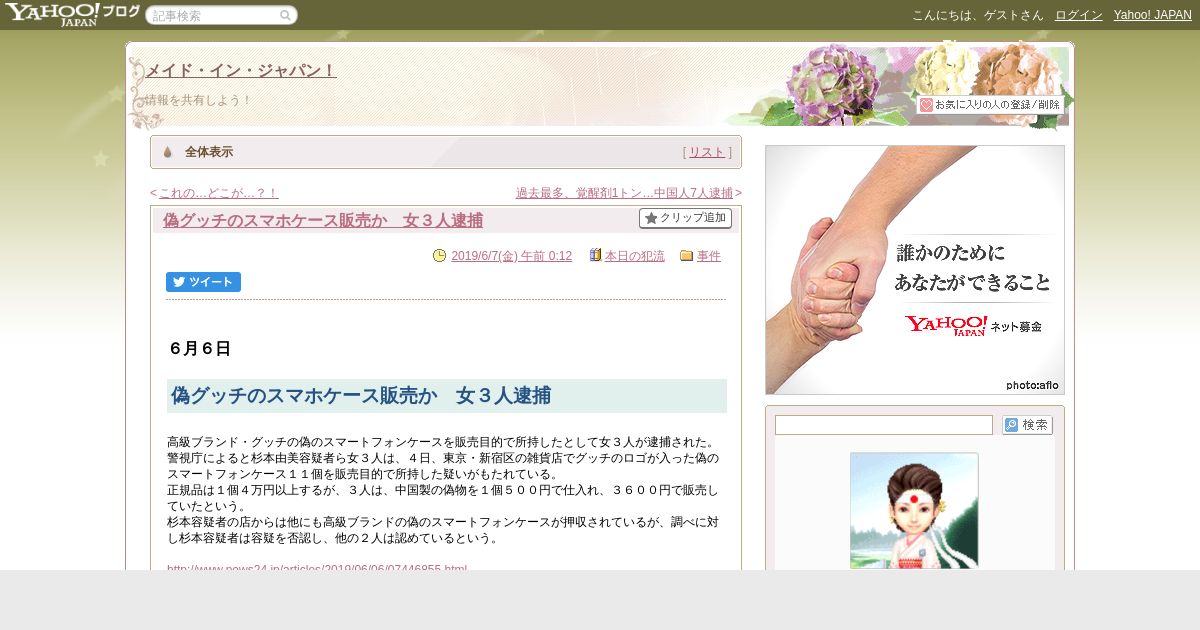Click the ツイート button
Viewport: 1200px width, 630px height.
(x=203, y=282)
